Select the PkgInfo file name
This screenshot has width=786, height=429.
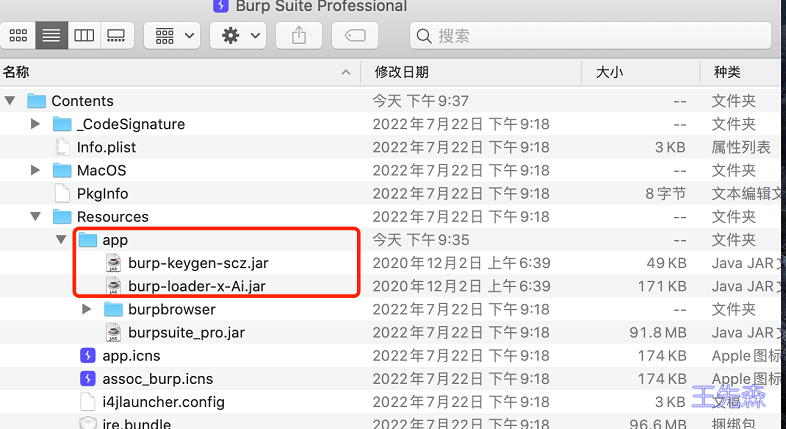[x=102, y=193]
